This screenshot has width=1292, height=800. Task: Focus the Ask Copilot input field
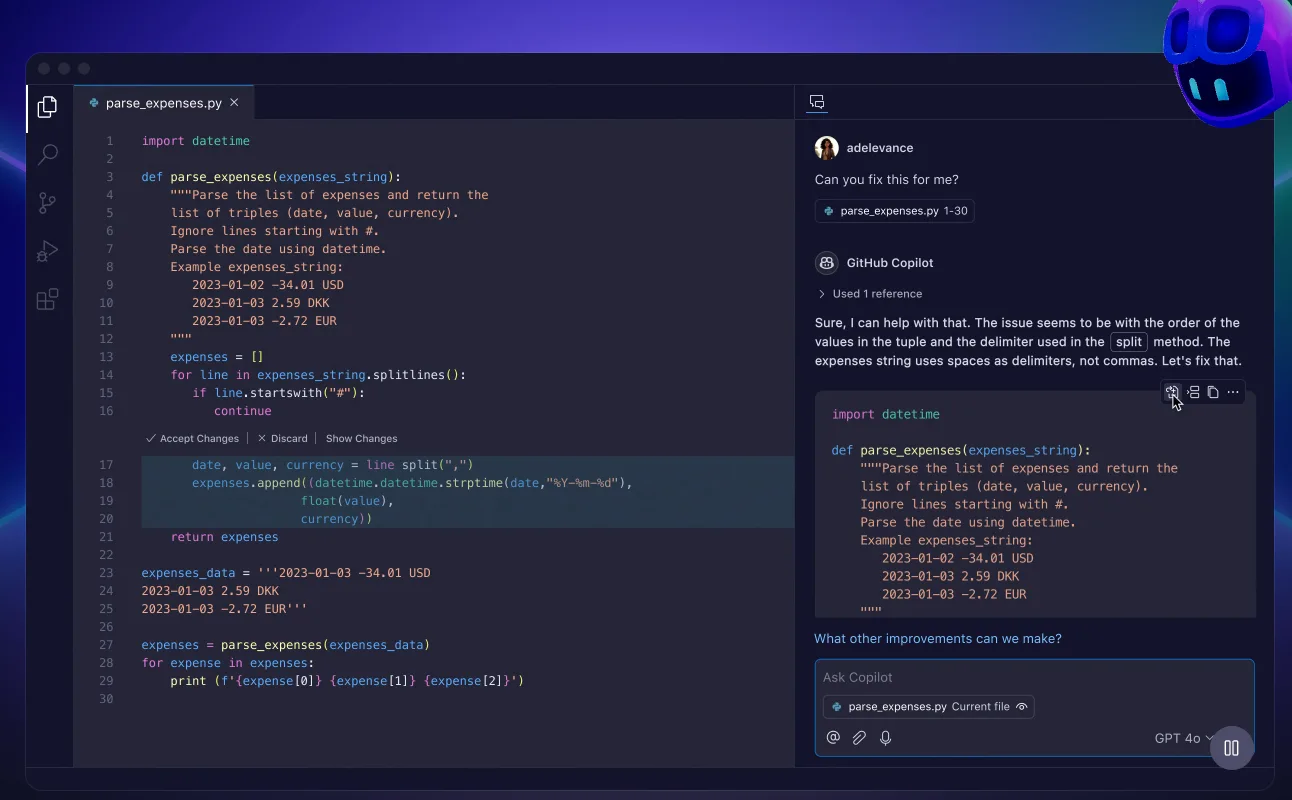pyautogui.click(x=1034, y=677)
